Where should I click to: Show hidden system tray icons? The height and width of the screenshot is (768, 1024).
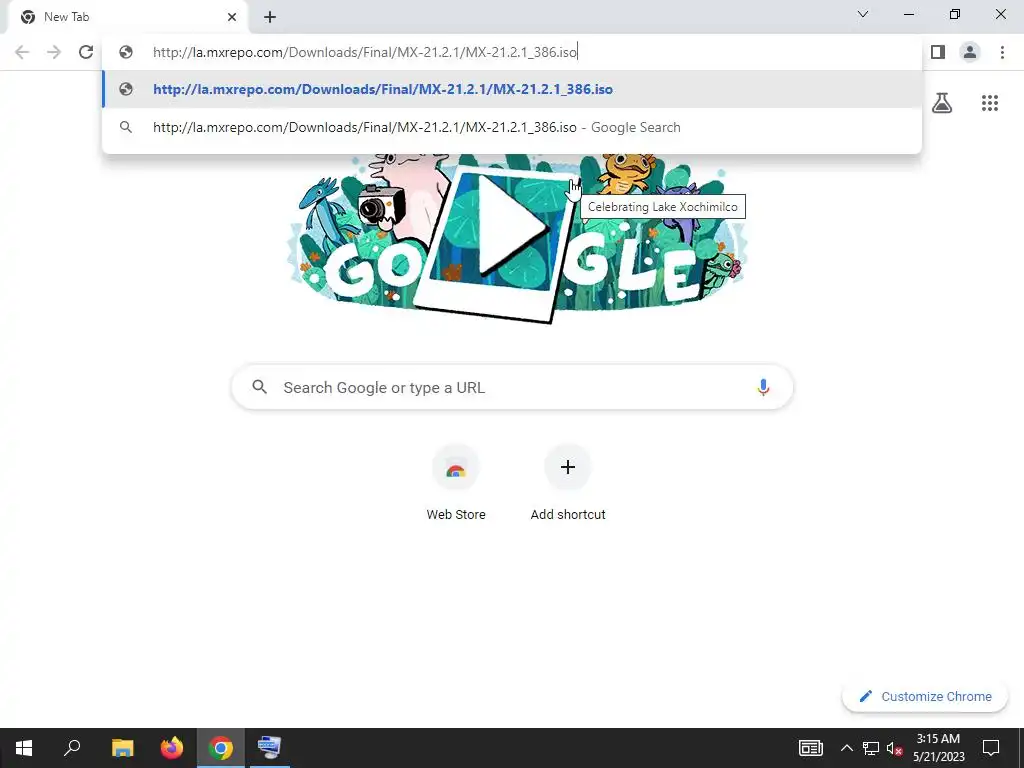[846, 748]
